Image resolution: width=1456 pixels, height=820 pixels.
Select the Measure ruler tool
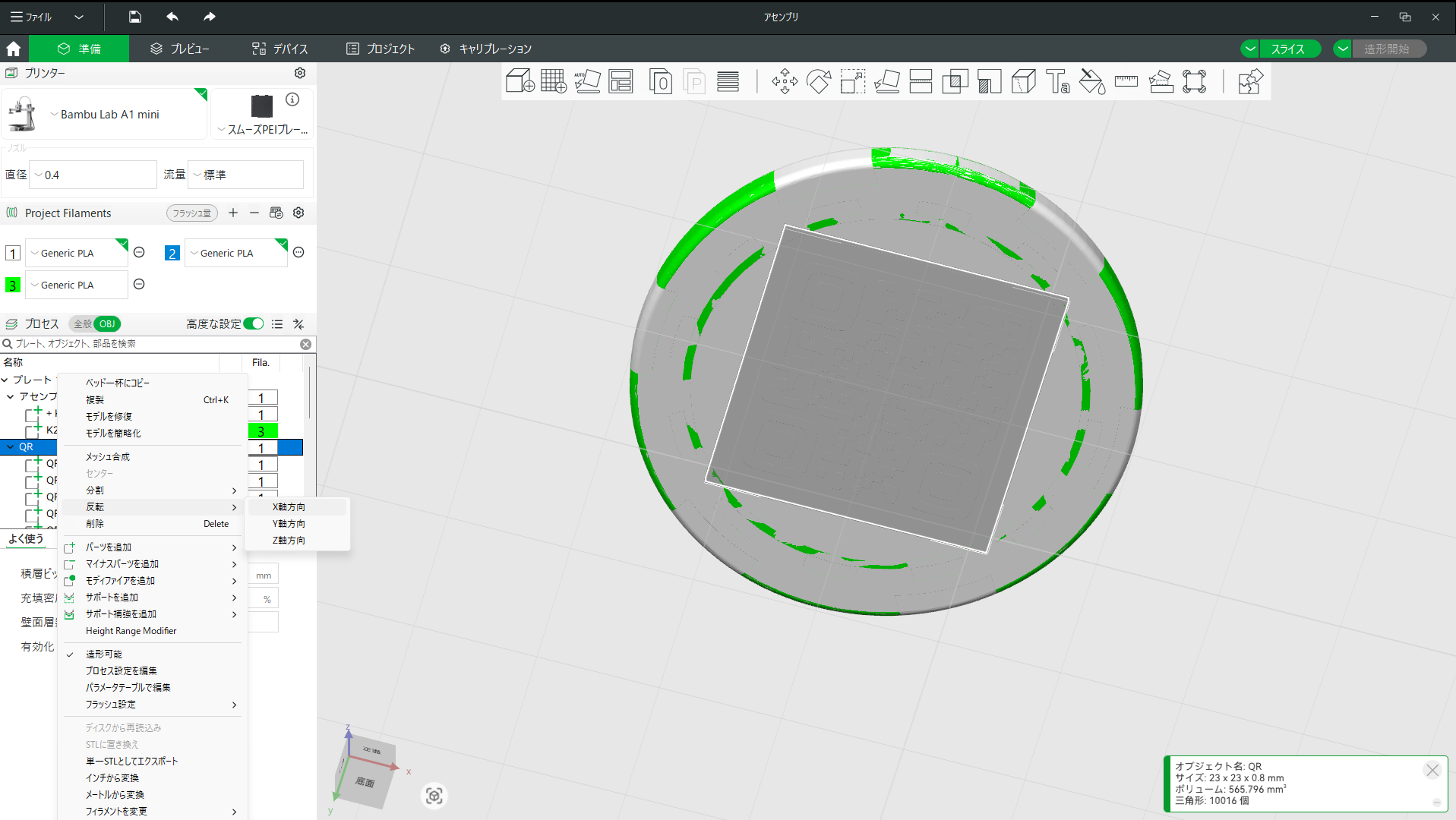1126,81
